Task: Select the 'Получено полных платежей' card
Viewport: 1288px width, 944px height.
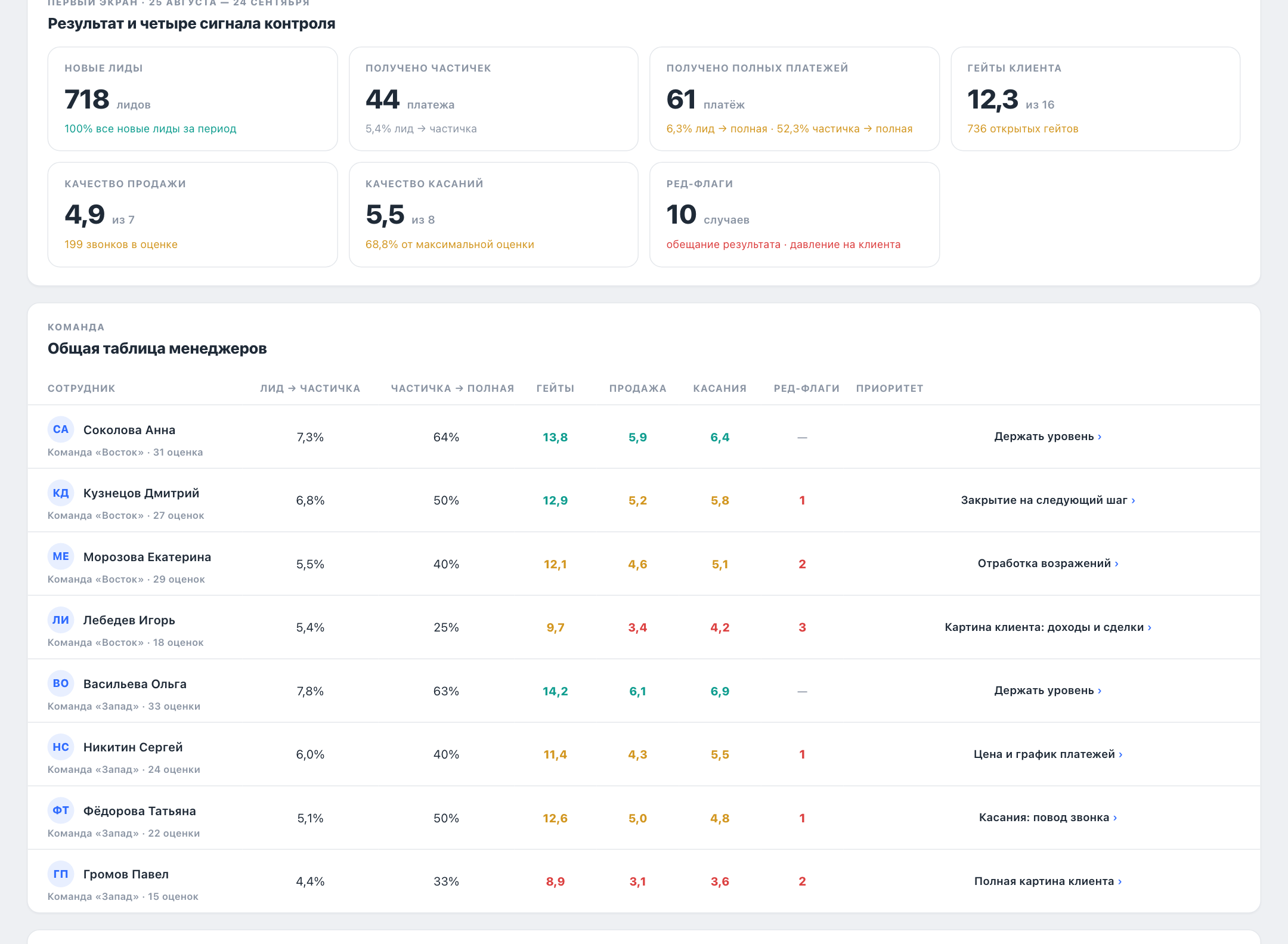Action: 794,99
